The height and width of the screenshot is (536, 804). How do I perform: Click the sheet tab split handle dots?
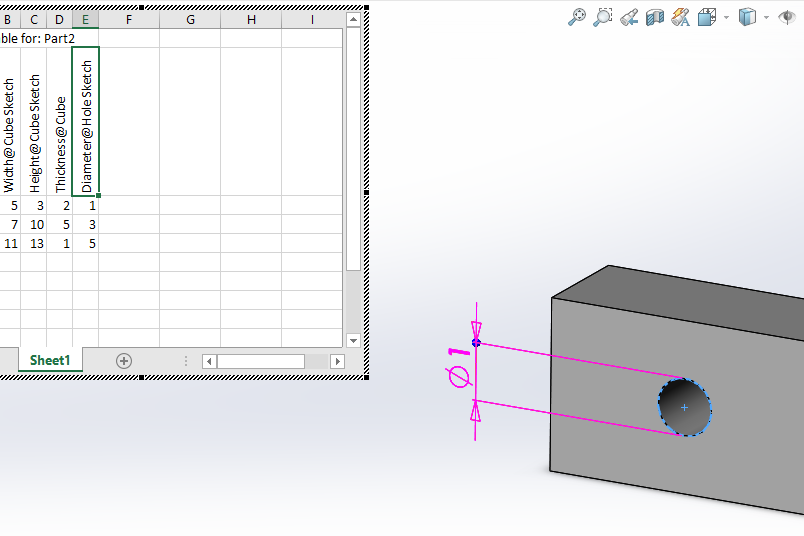pos(186,362)
